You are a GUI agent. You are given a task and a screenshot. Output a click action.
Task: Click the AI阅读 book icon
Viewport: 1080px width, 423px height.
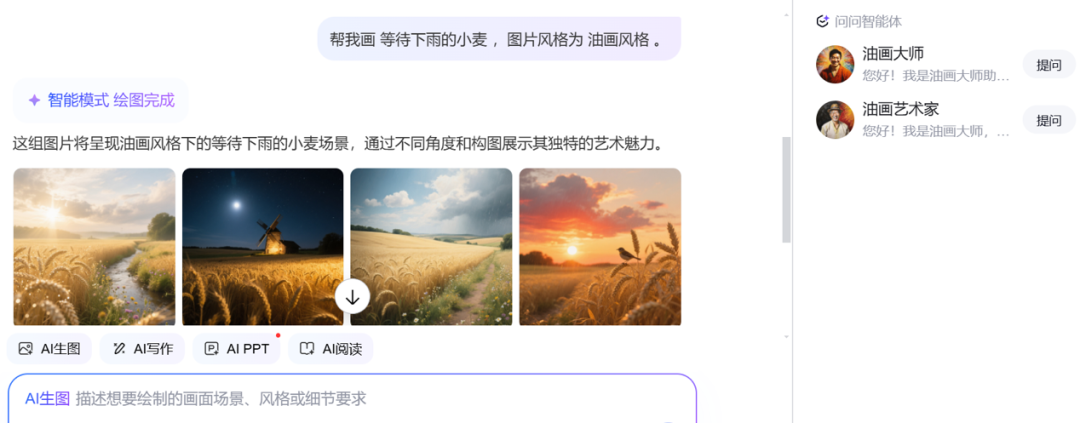click(x=307, y=349)
